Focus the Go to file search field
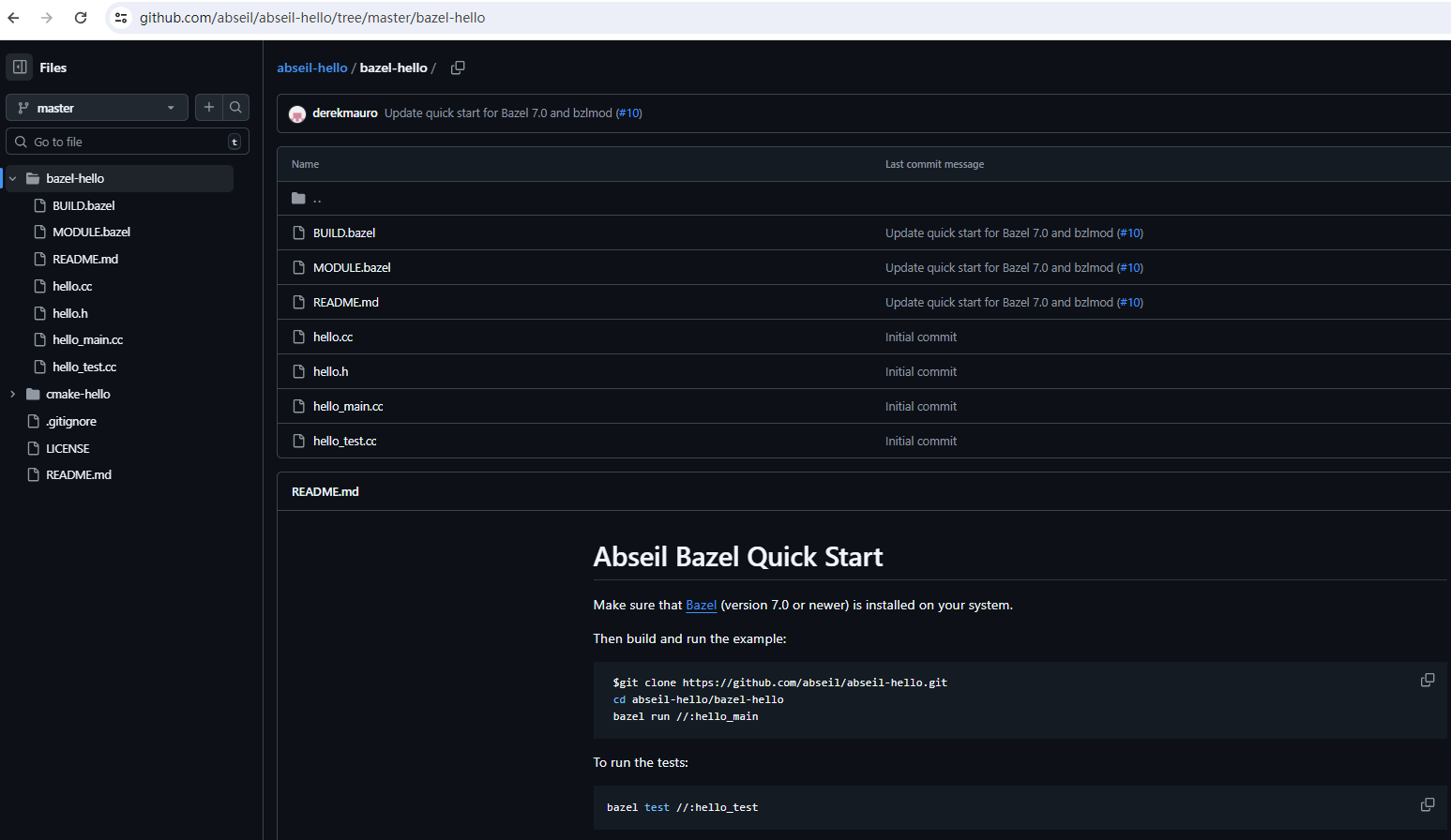This screenshot has height=840, width=1451. coord(128,142)
